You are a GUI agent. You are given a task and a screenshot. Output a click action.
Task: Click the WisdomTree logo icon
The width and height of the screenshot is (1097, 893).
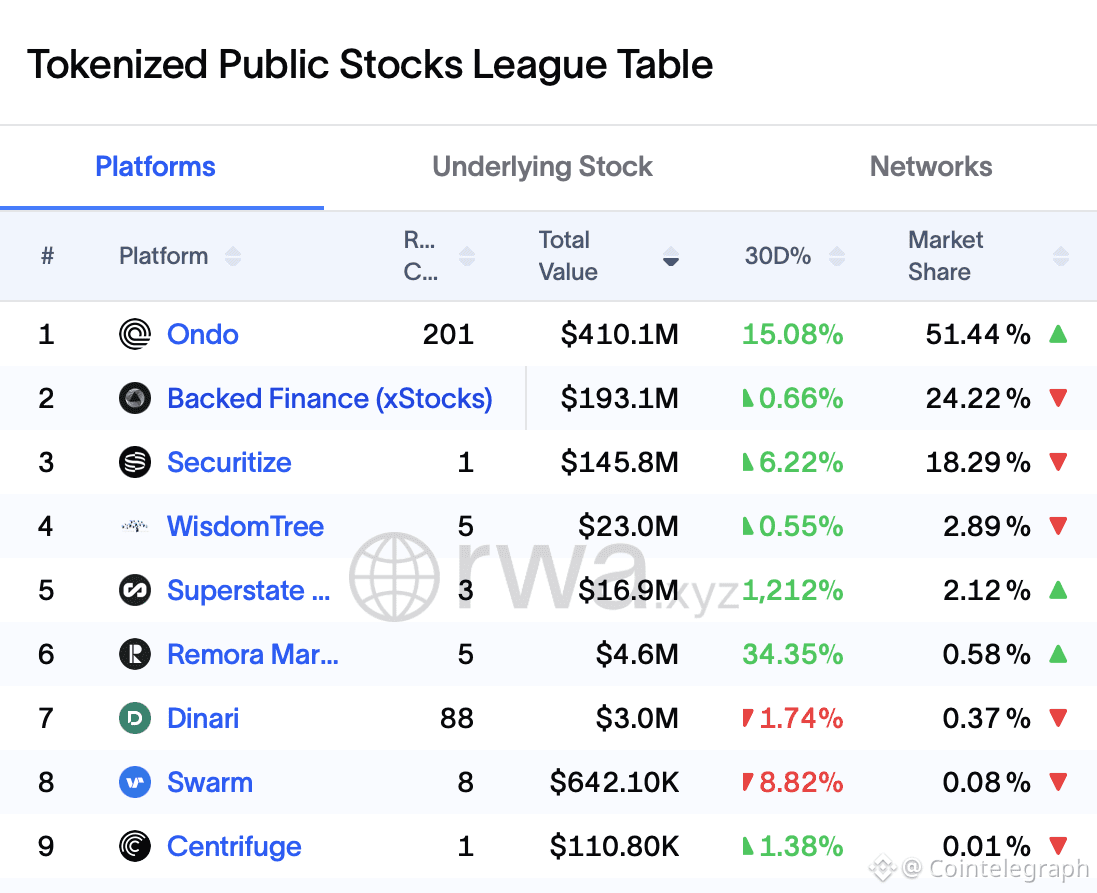click(x=135, y=526)
